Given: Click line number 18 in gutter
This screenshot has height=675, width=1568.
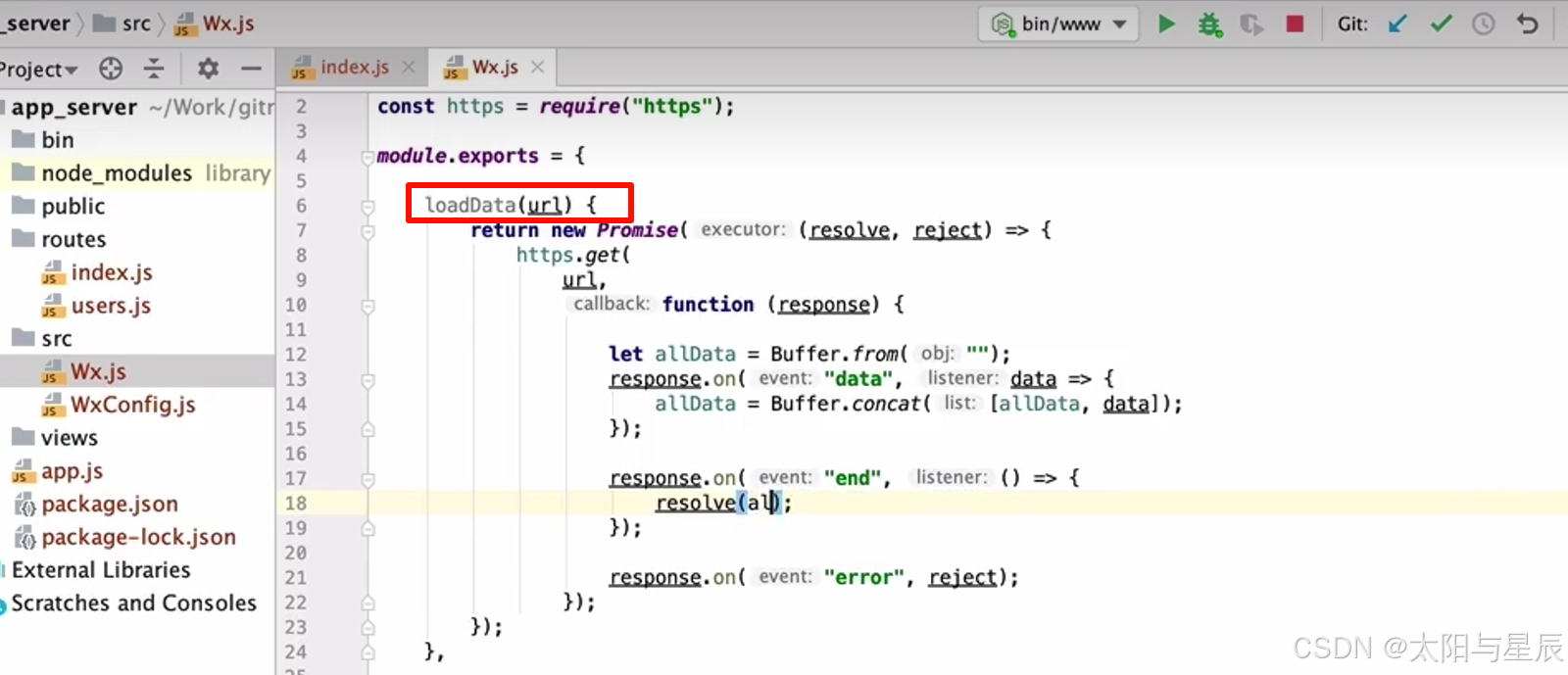Looking at the screenshot, I should (x=296, y=504).
